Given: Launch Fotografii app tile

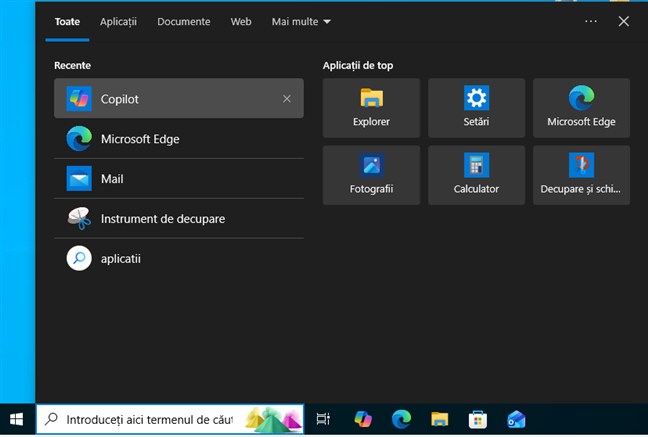Looking at the screenshot, I should click(371, 175).
